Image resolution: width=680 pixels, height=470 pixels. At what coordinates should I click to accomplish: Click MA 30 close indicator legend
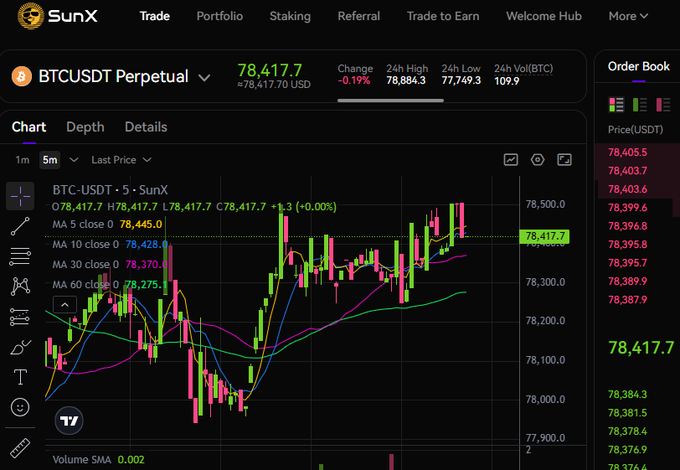coord(110,264)
